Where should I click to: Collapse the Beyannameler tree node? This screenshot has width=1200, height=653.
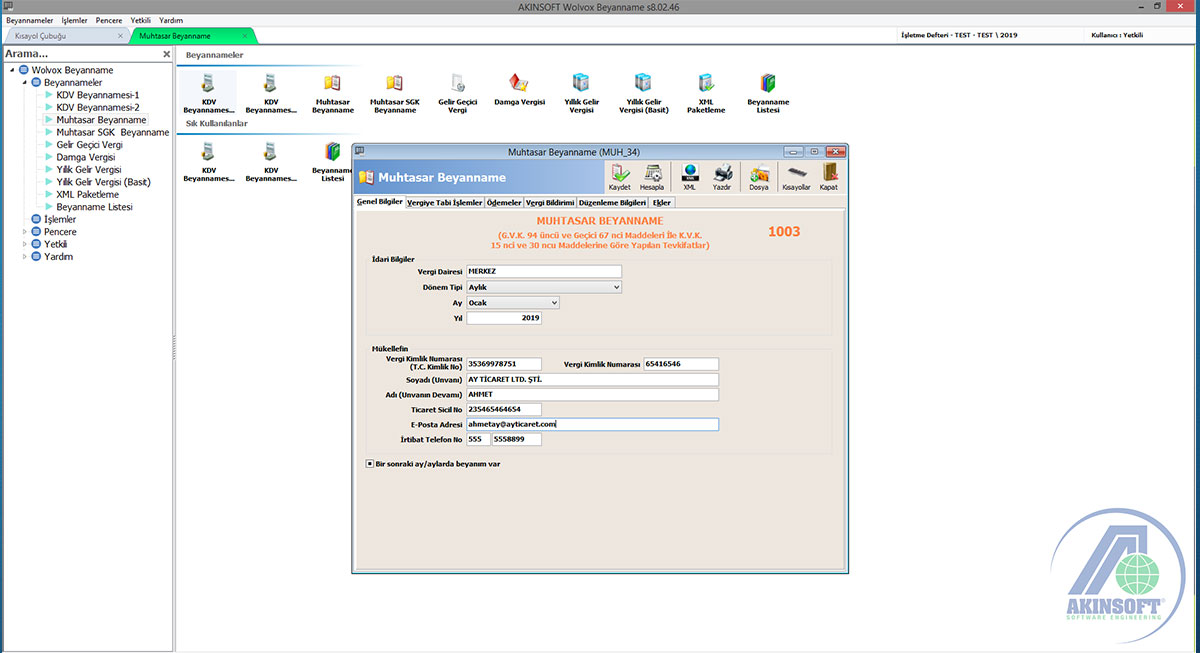(25, 82)
